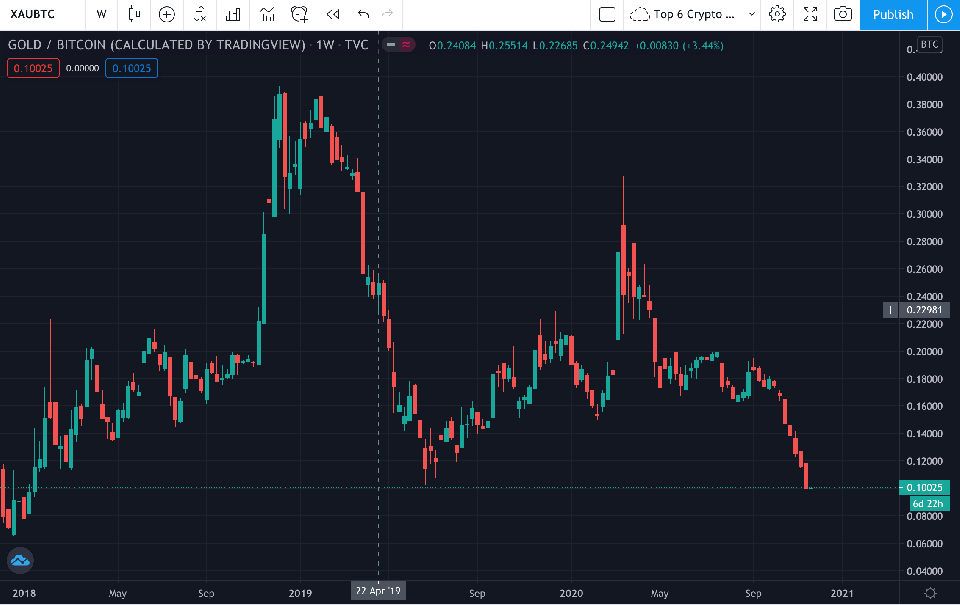Enter fullscreen mode
Screen dimensions: 960x605
[811, 14]
